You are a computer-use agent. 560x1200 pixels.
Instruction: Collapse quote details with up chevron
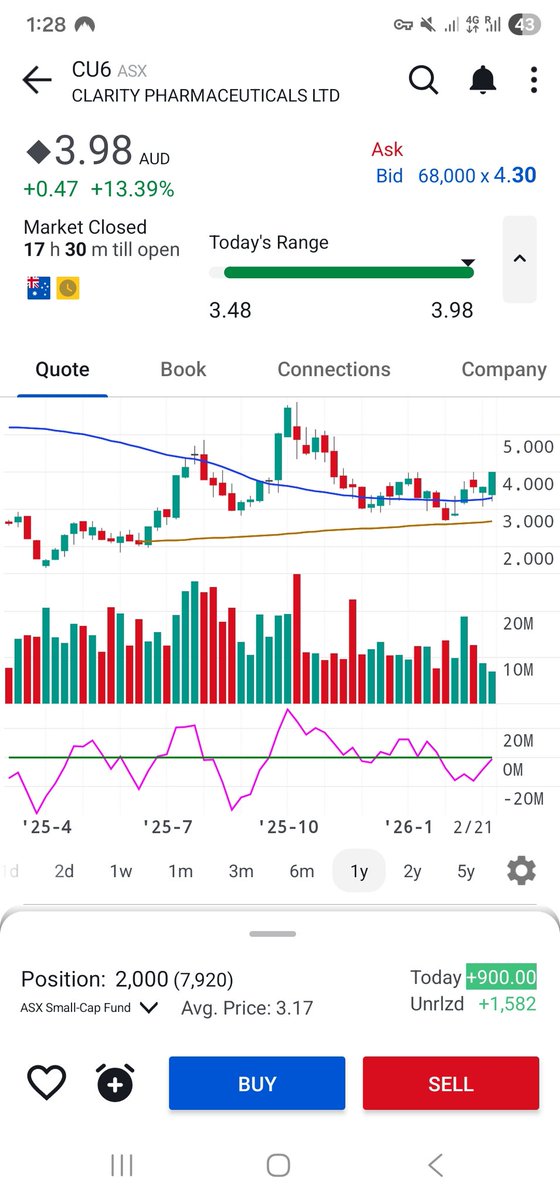click(520, 258)
